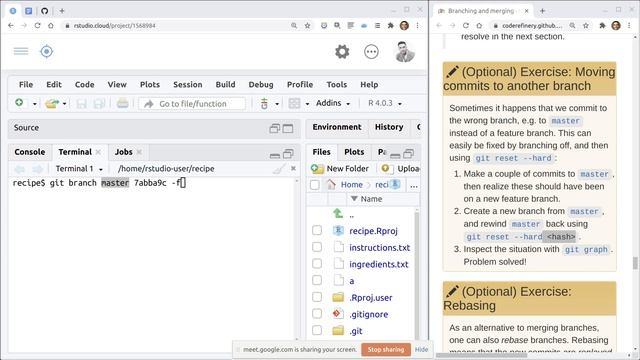Open the GitHub browser tab
The image size is (640, 360).
[x=44, y=11]
